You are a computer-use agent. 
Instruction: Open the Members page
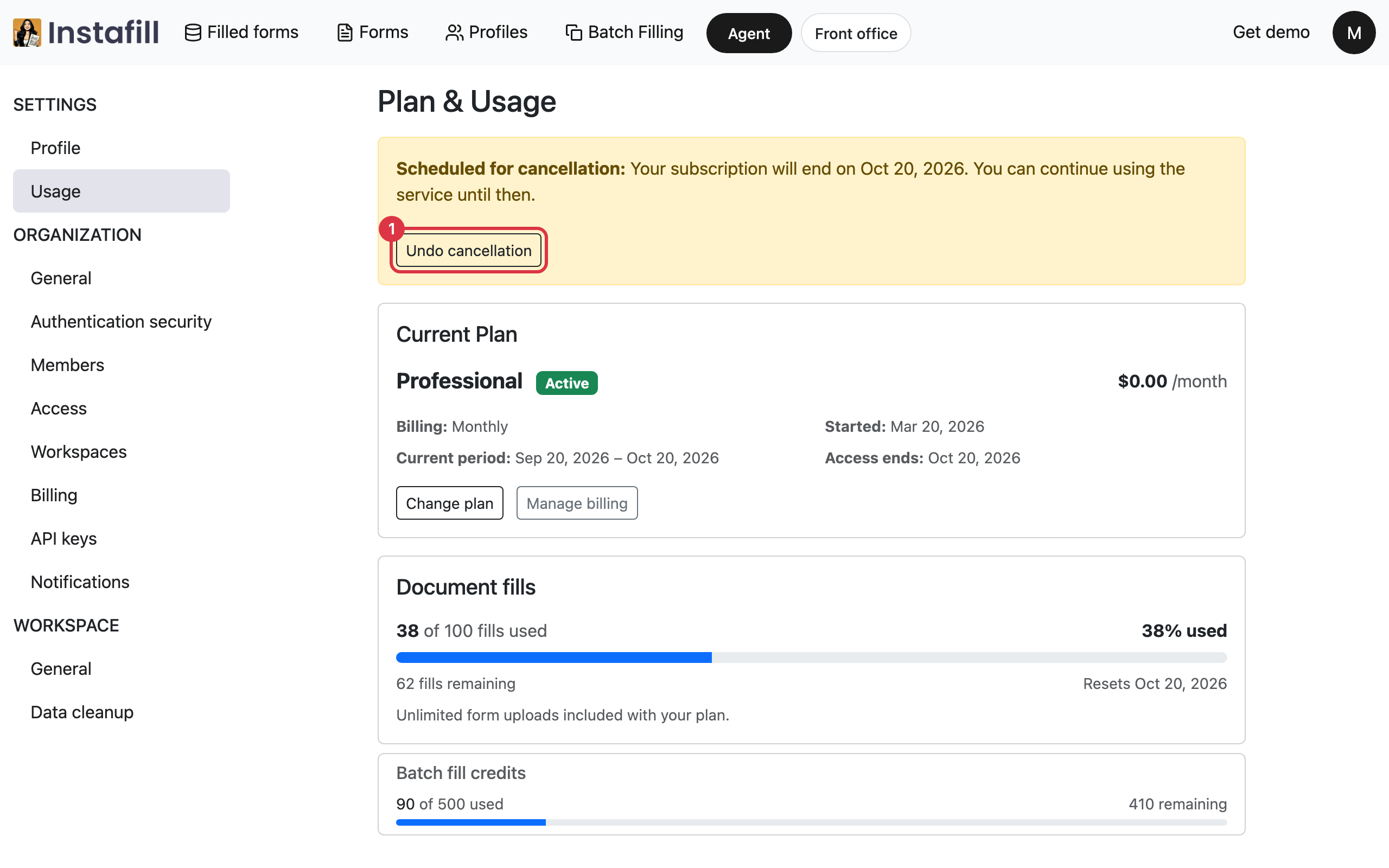tap(121, 365)
